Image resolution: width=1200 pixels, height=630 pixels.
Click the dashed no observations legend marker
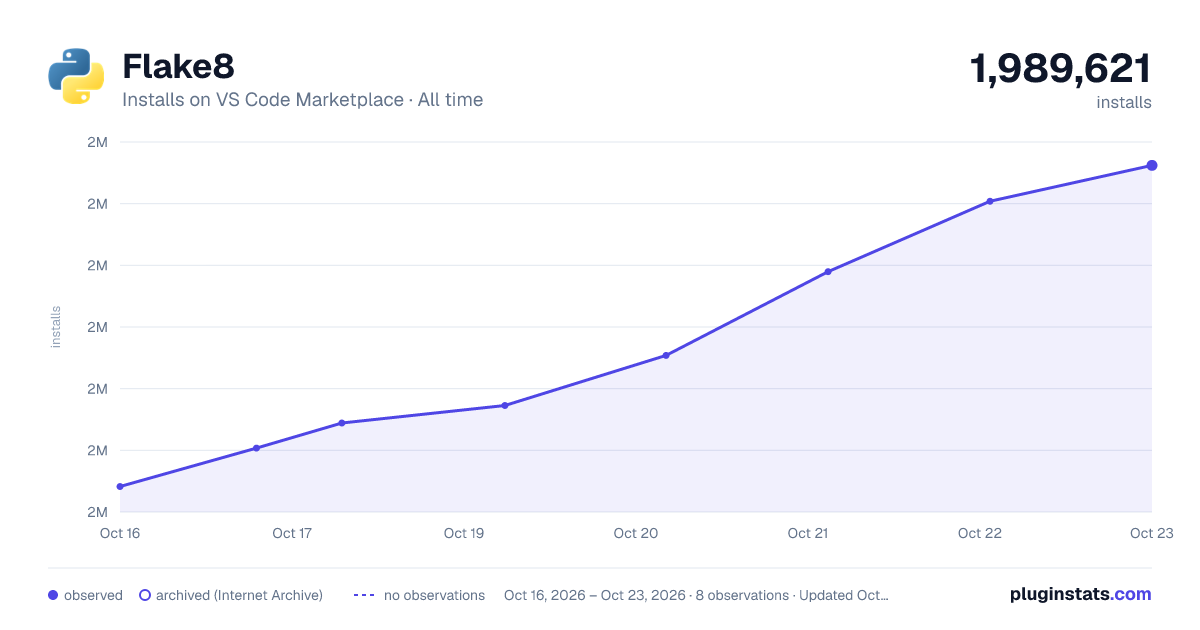coord(364,595)
